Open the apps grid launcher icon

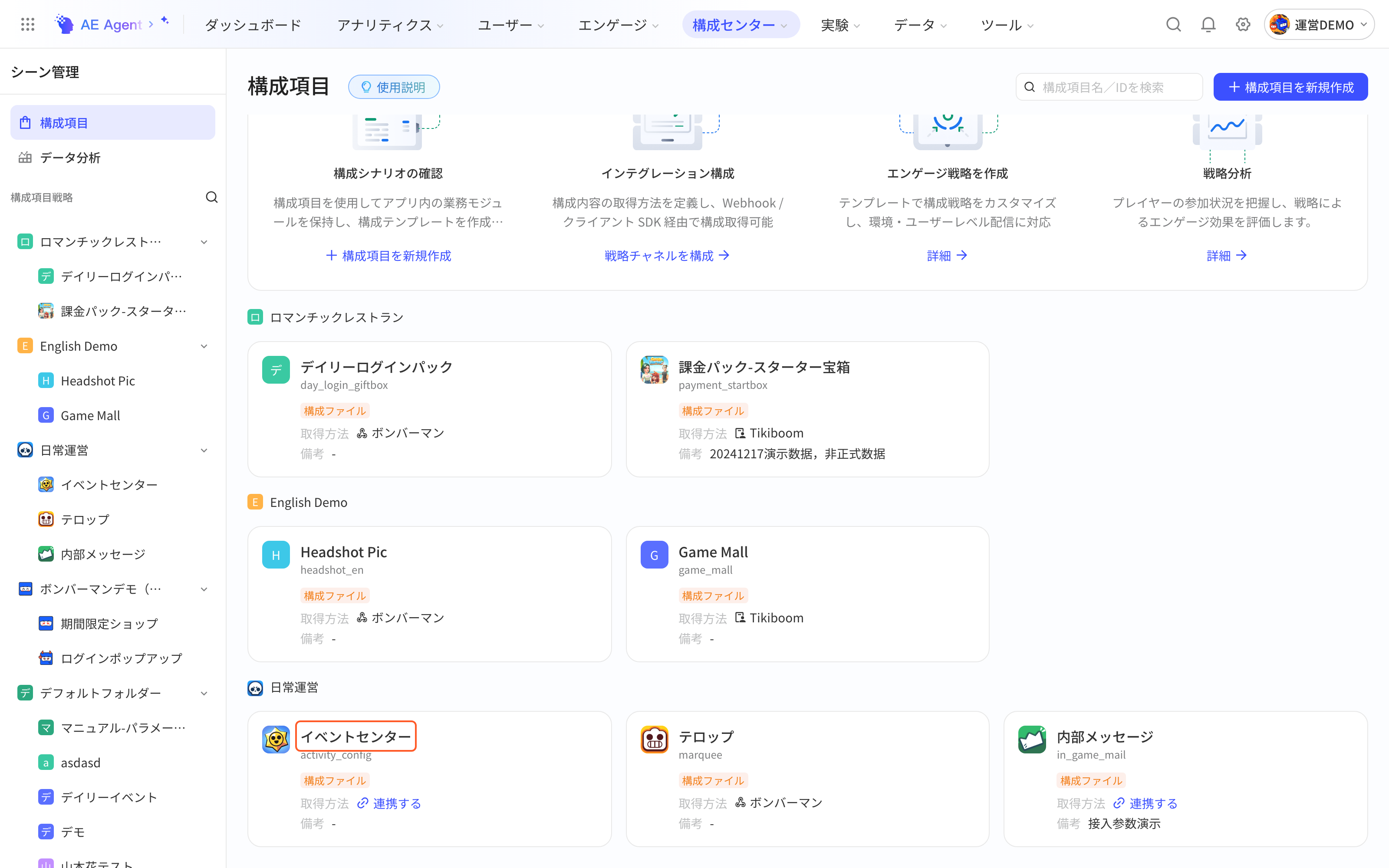pyautogui.click(x=27, y=25)
